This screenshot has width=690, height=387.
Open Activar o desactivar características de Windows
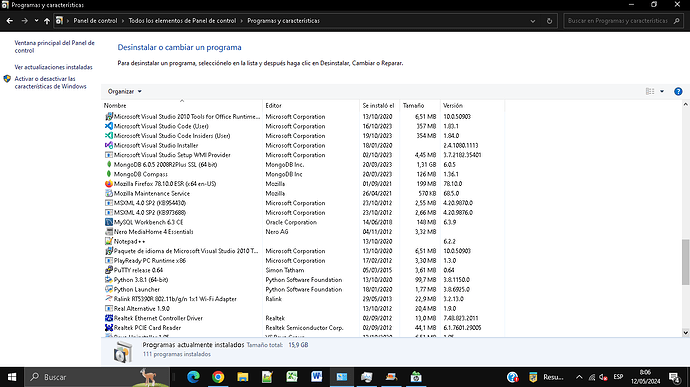[50, 82]
